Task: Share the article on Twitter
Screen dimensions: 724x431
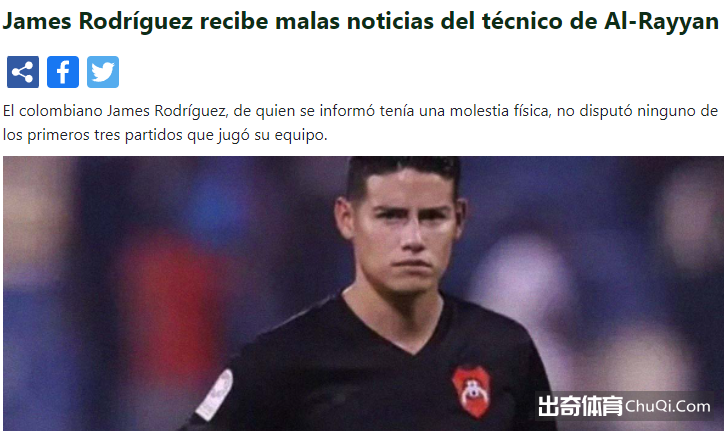Action: click(x=103, y=72)
